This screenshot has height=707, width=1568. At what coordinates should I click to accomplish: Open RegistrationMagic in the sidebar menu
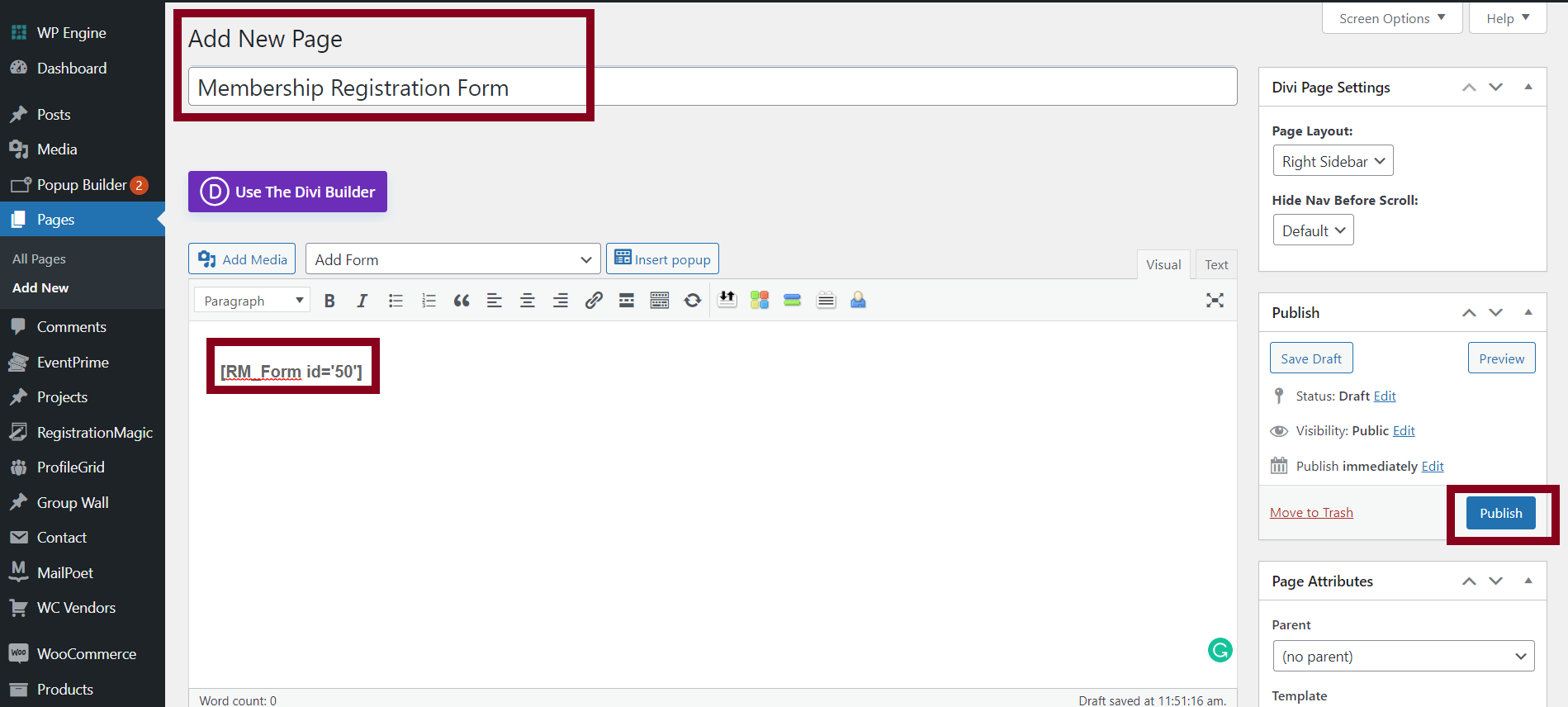pos(94,433)
